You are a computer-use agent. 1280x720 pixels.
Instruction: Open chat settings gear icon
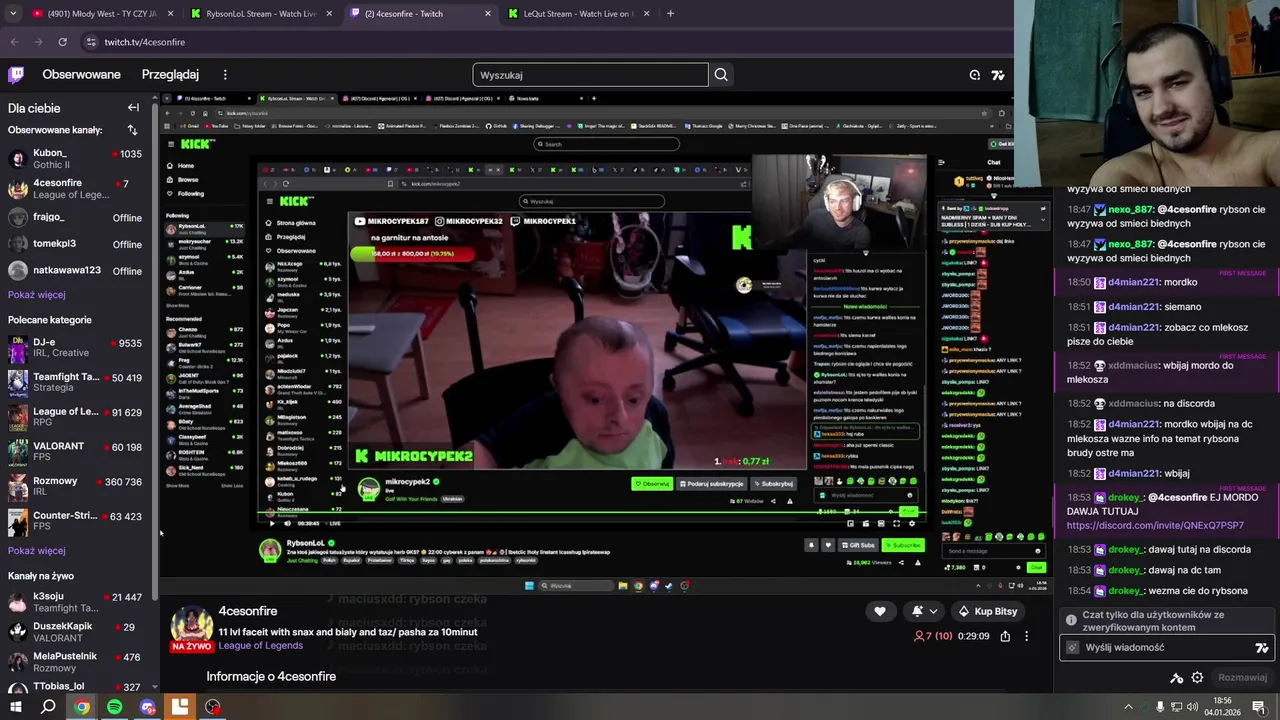(1197, 678)
